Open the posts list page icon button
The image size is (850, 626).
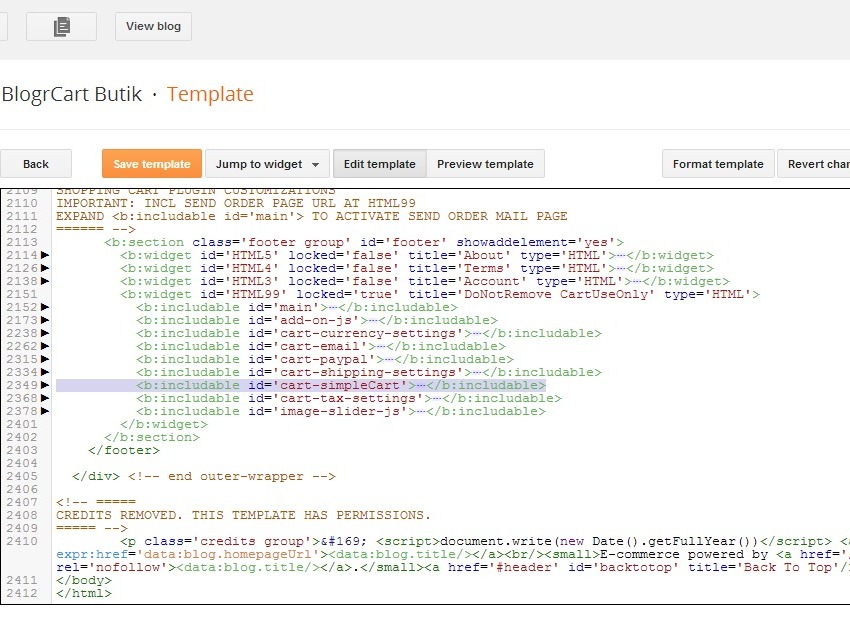tap(61, 26)
